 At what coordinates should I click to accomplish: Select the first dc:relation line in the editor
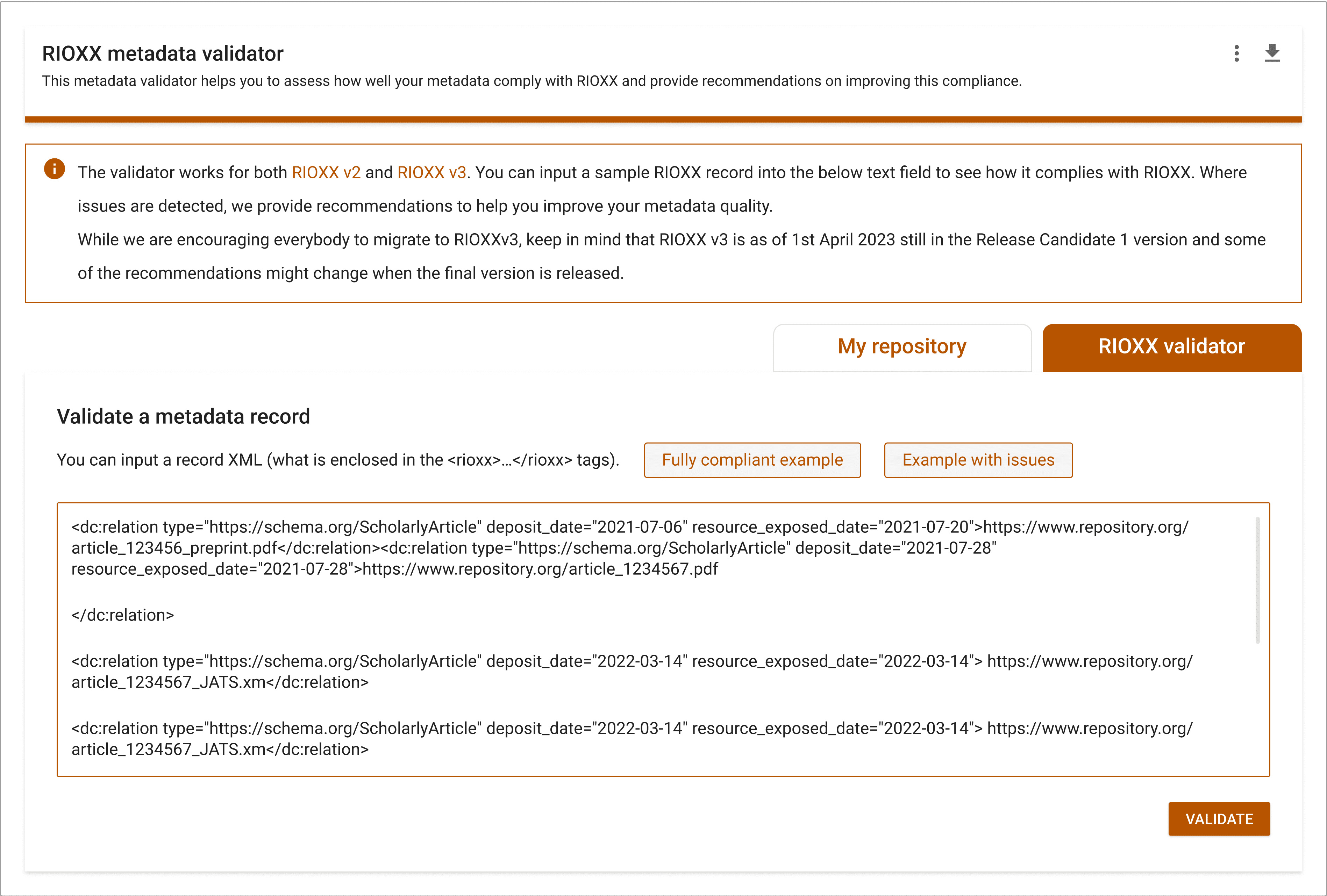(343, 527)
